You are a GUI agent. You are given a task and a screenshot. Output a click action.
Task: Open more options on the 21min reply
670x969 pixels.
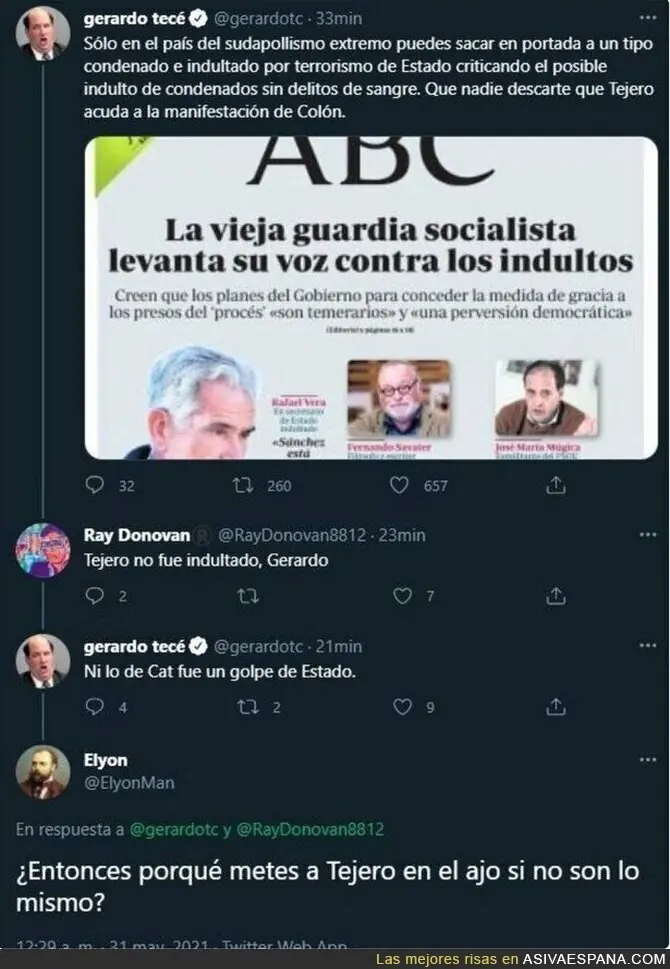[x=648, y=646]
